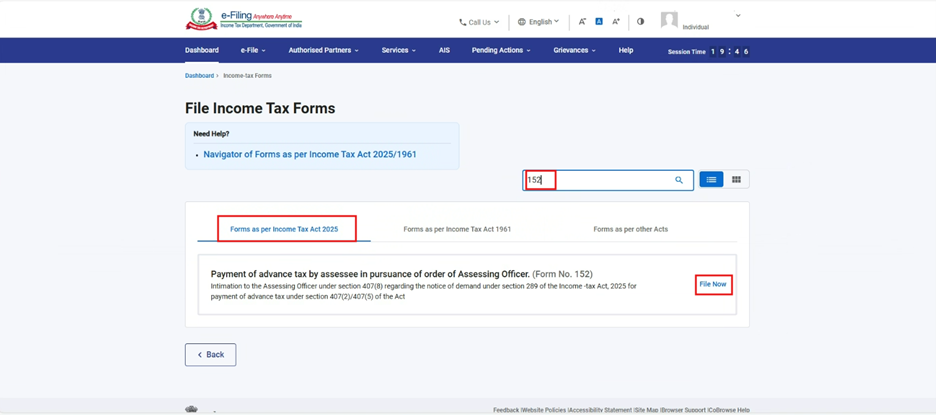Select the Forms as per other Acts tab

pos(630,229)
